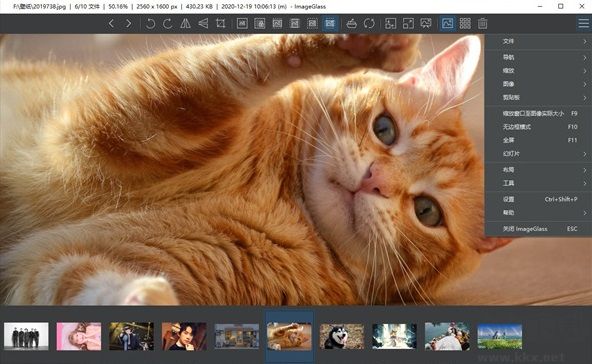This screenshot has width=592, height=364.
Task: Enable Scale to height mode
Action: pos(294,23)
